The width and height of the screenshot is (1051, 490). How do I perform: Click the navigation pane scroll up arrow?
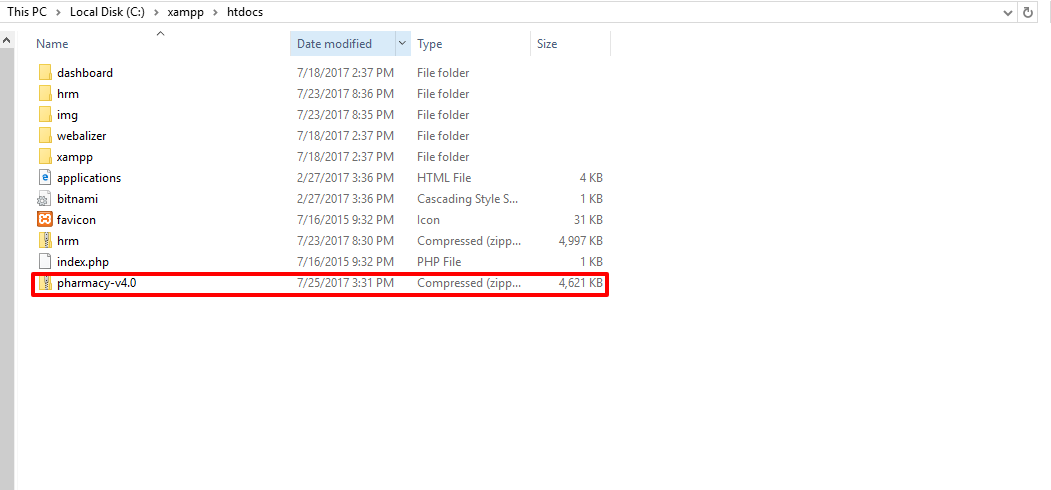coord(6,40)
